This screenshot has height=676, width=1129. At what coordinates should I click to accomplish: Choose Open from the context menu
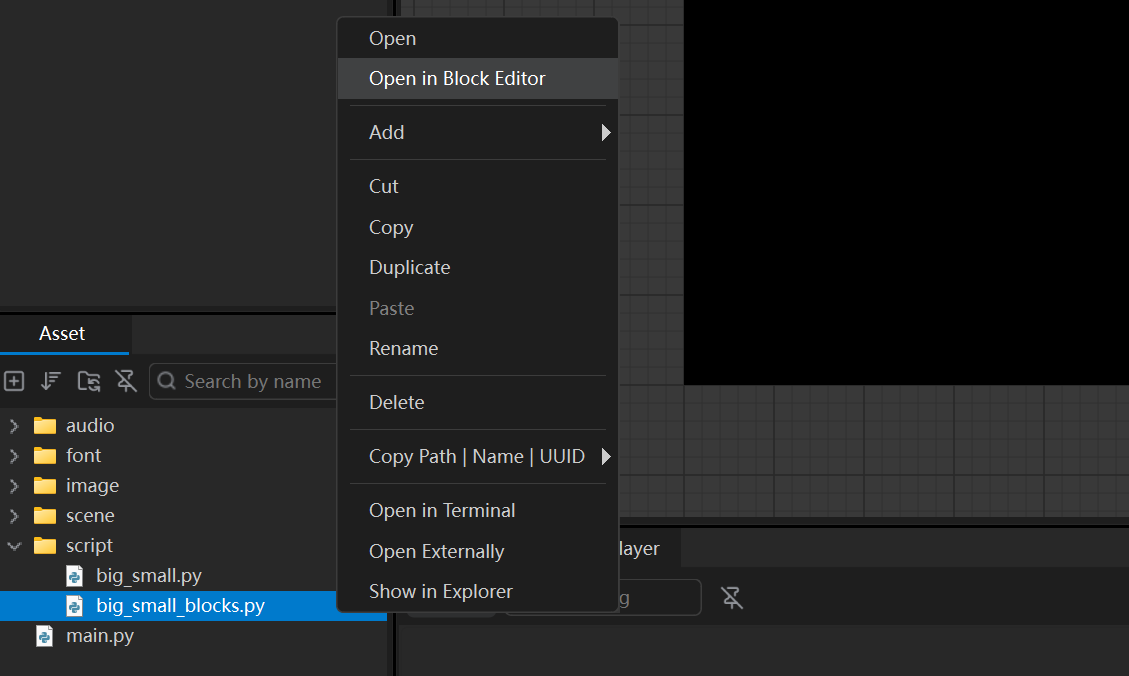click(x=478, y=38)
